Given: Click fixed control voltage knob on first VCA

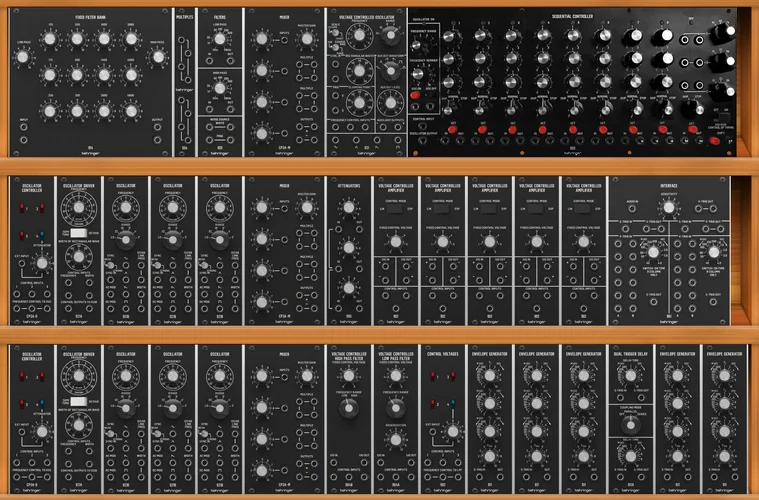Looking at the screenshot, I should 395,242.
